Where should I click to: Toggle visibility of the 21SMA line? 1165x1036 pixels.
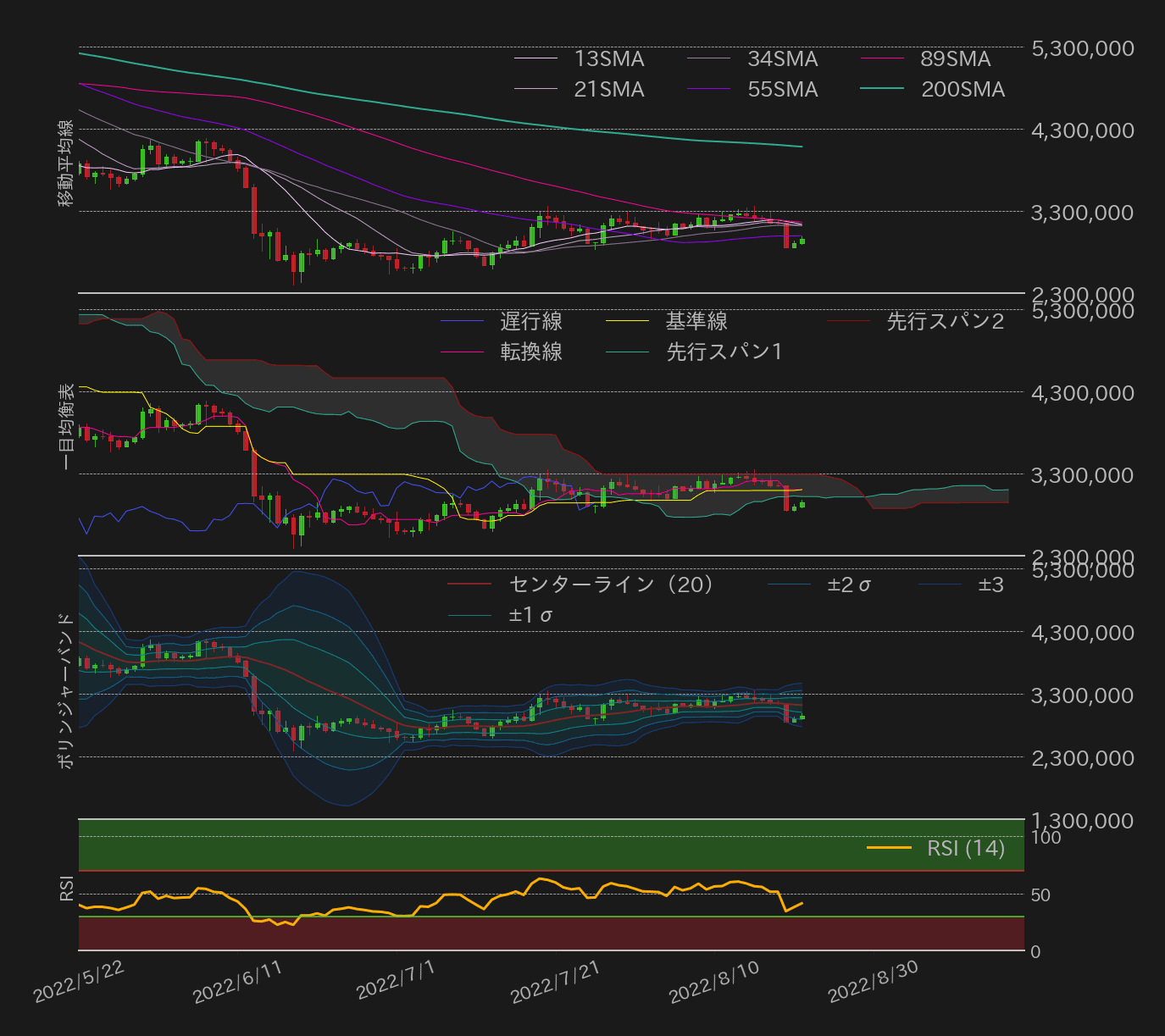(x=536, y=89)
